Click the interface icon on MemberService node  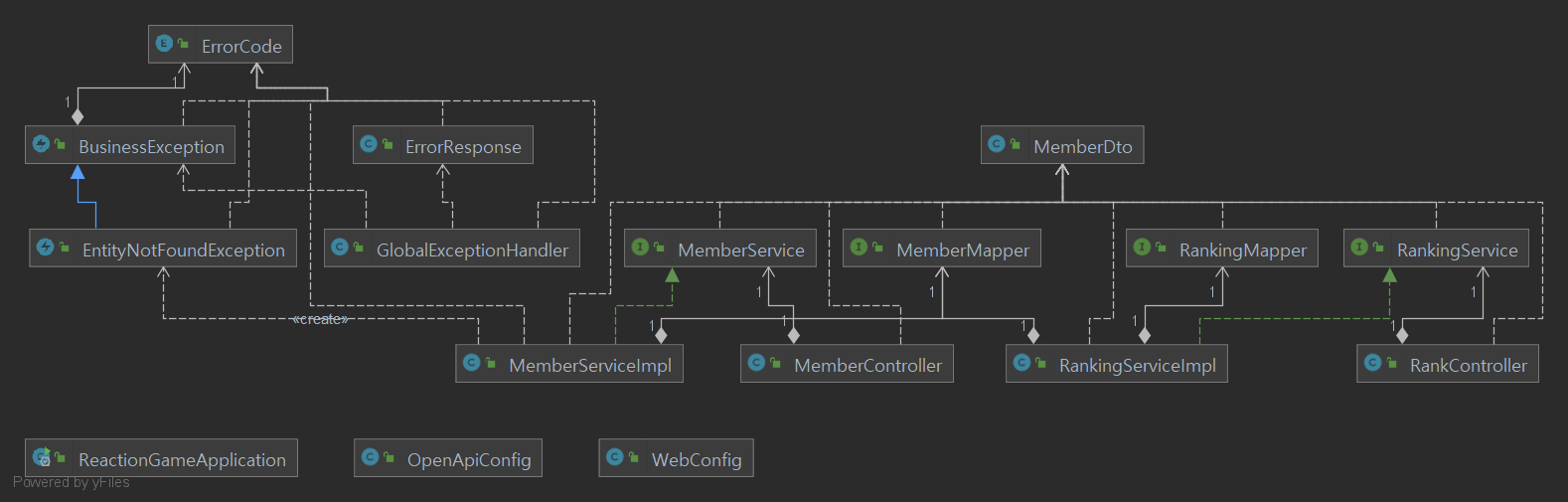[640, 248]
